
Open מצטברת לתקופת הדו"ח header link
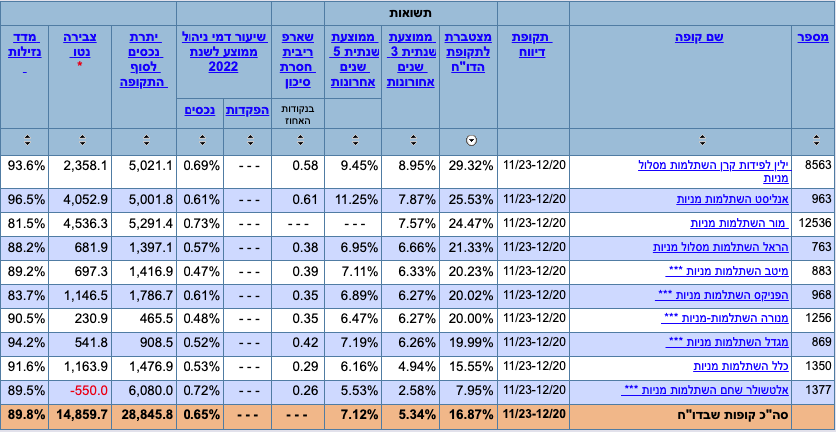point(469,53)
